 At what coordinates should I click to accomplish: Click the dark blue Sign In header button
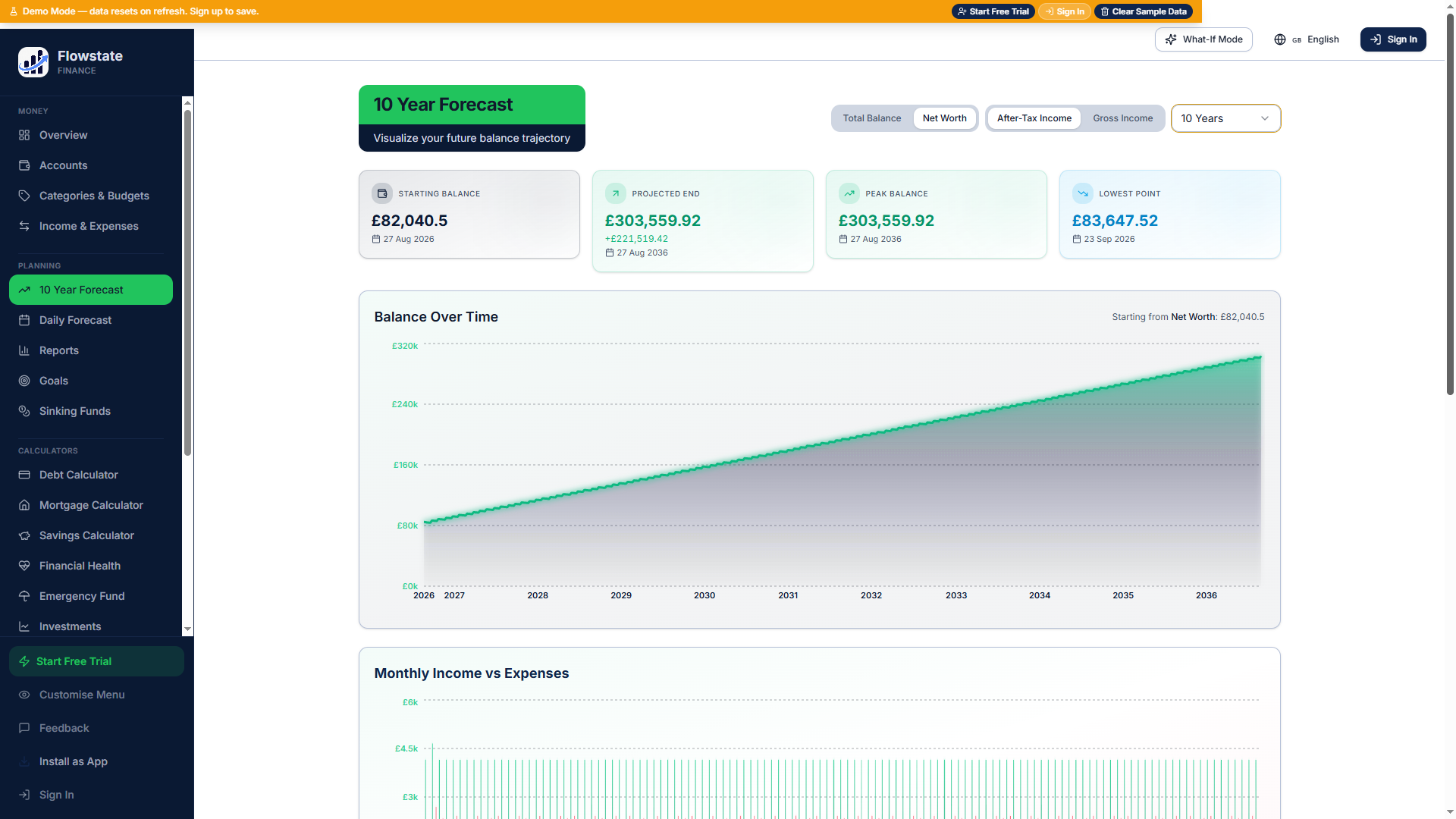pyautogui.click(x=1393, y=39)
